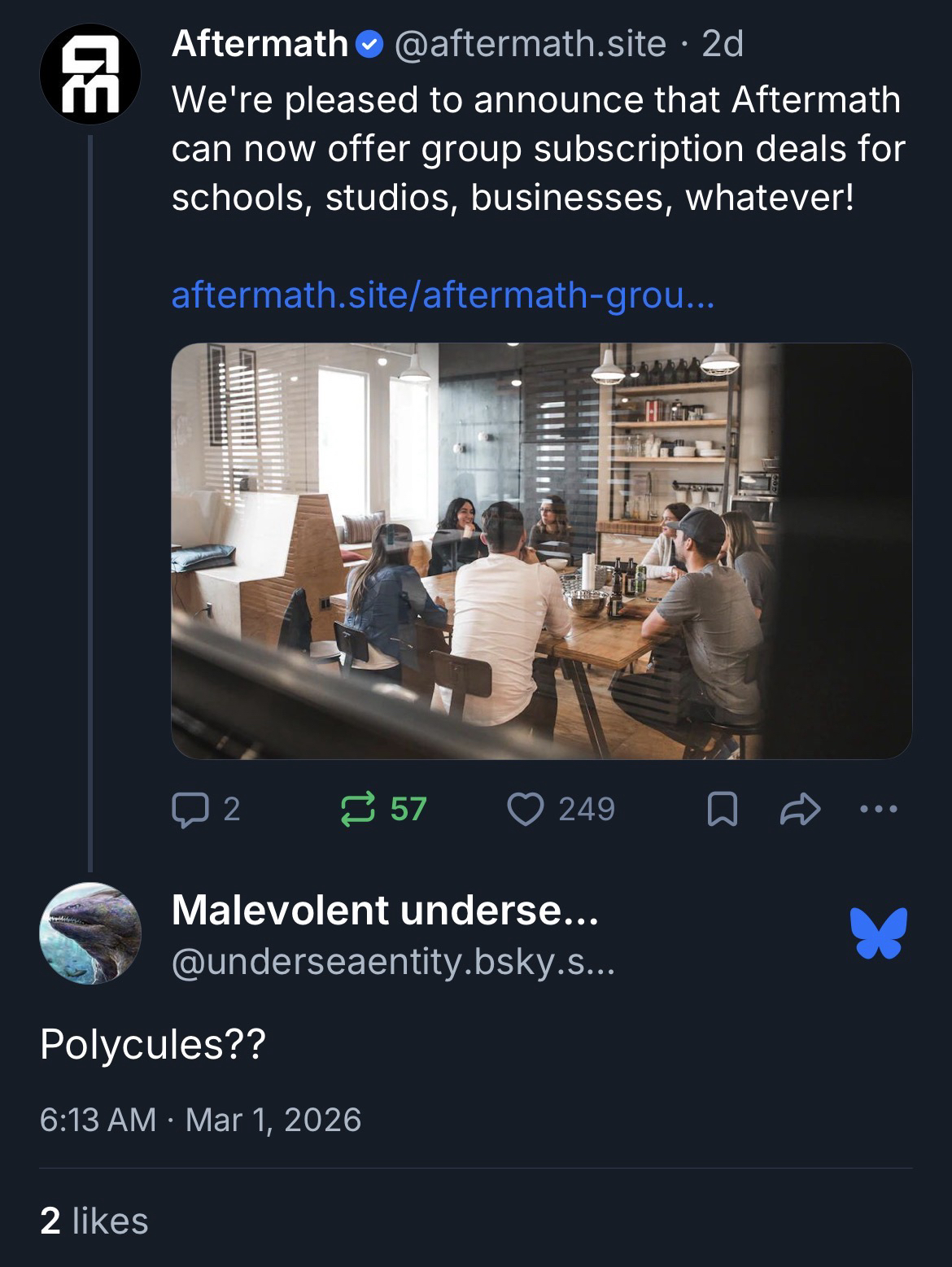Click the share arrow icon

[x=800, y=810]
